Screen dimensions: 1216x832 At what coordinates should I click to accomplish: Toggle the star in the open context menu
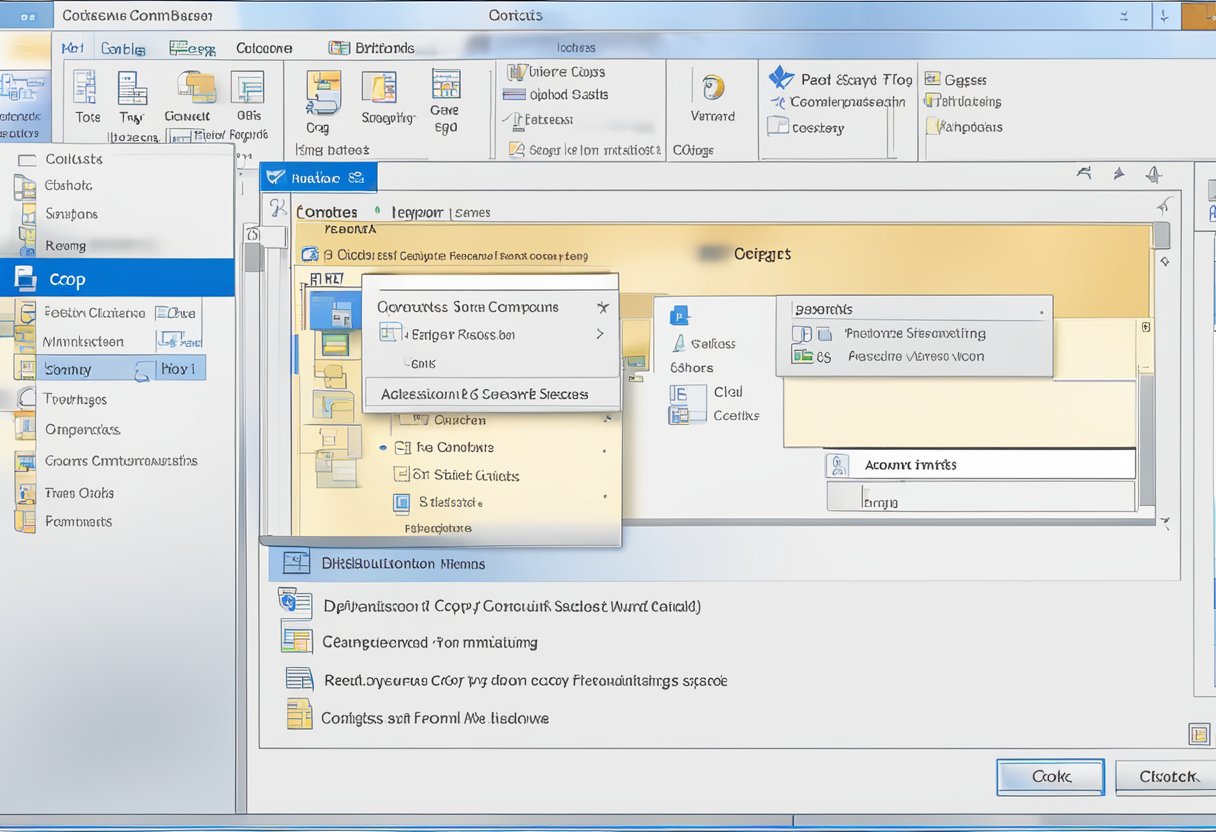tap(603, 307)
